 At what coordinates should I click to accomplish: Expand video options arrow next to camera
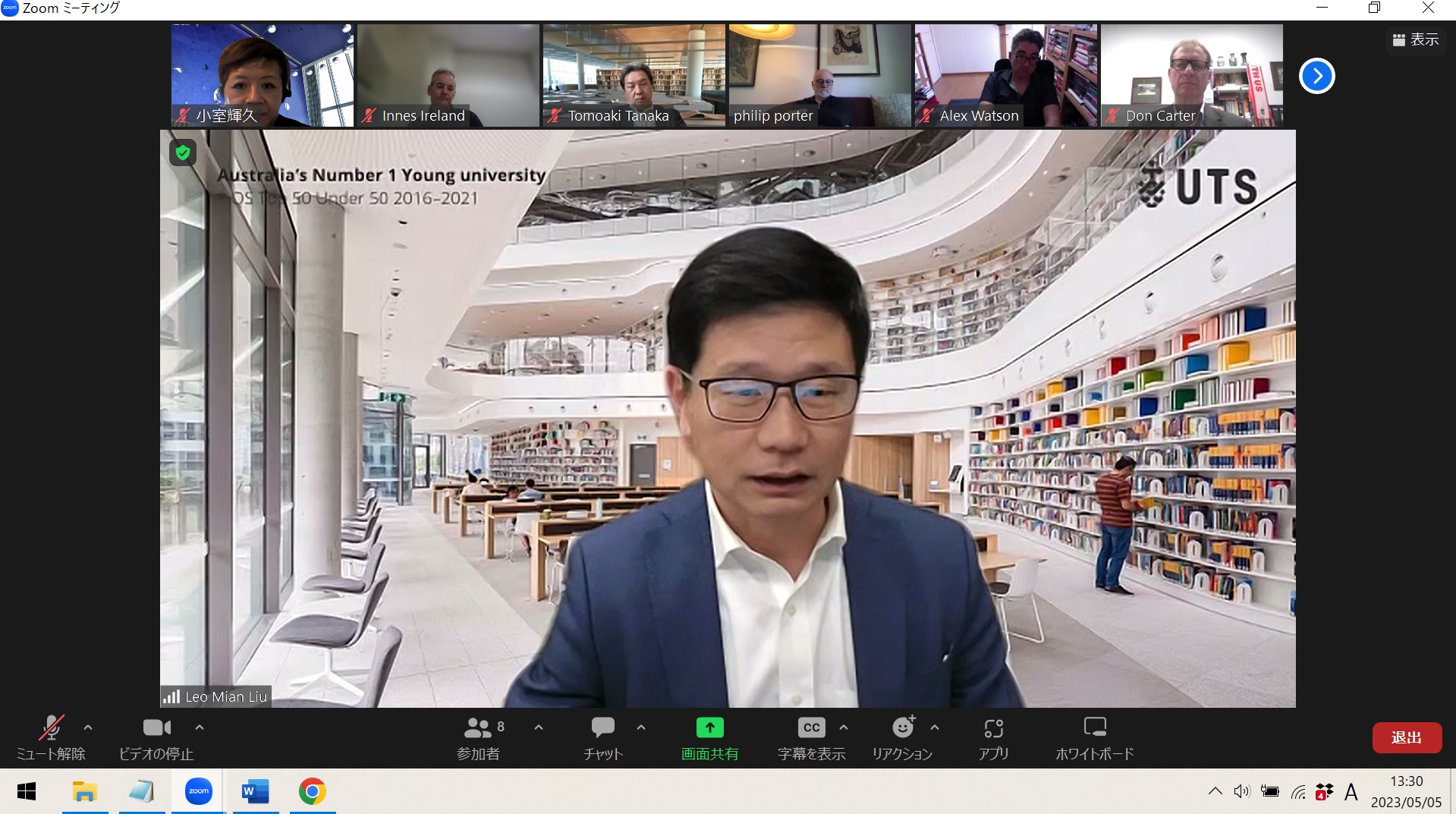pos(200,728)
